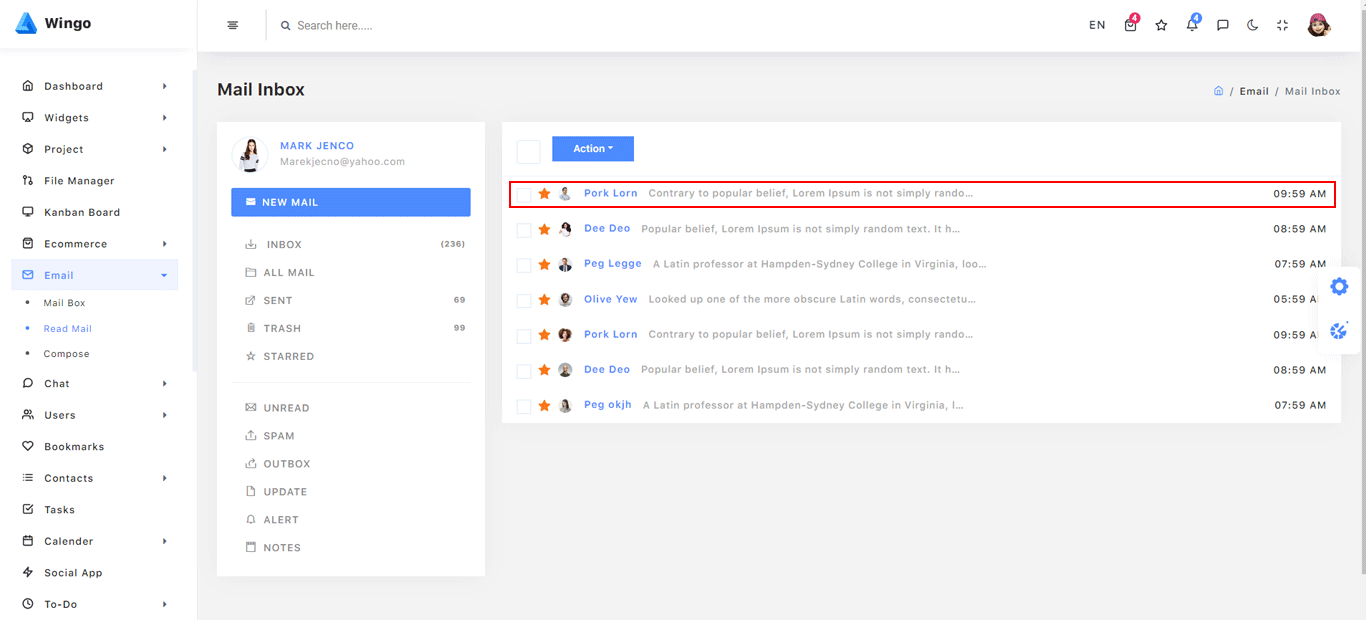Toggle the select-all checkbox beside Action
Image resolution: width=1366 pixels, height=620 pixels.
click(528, 151)
